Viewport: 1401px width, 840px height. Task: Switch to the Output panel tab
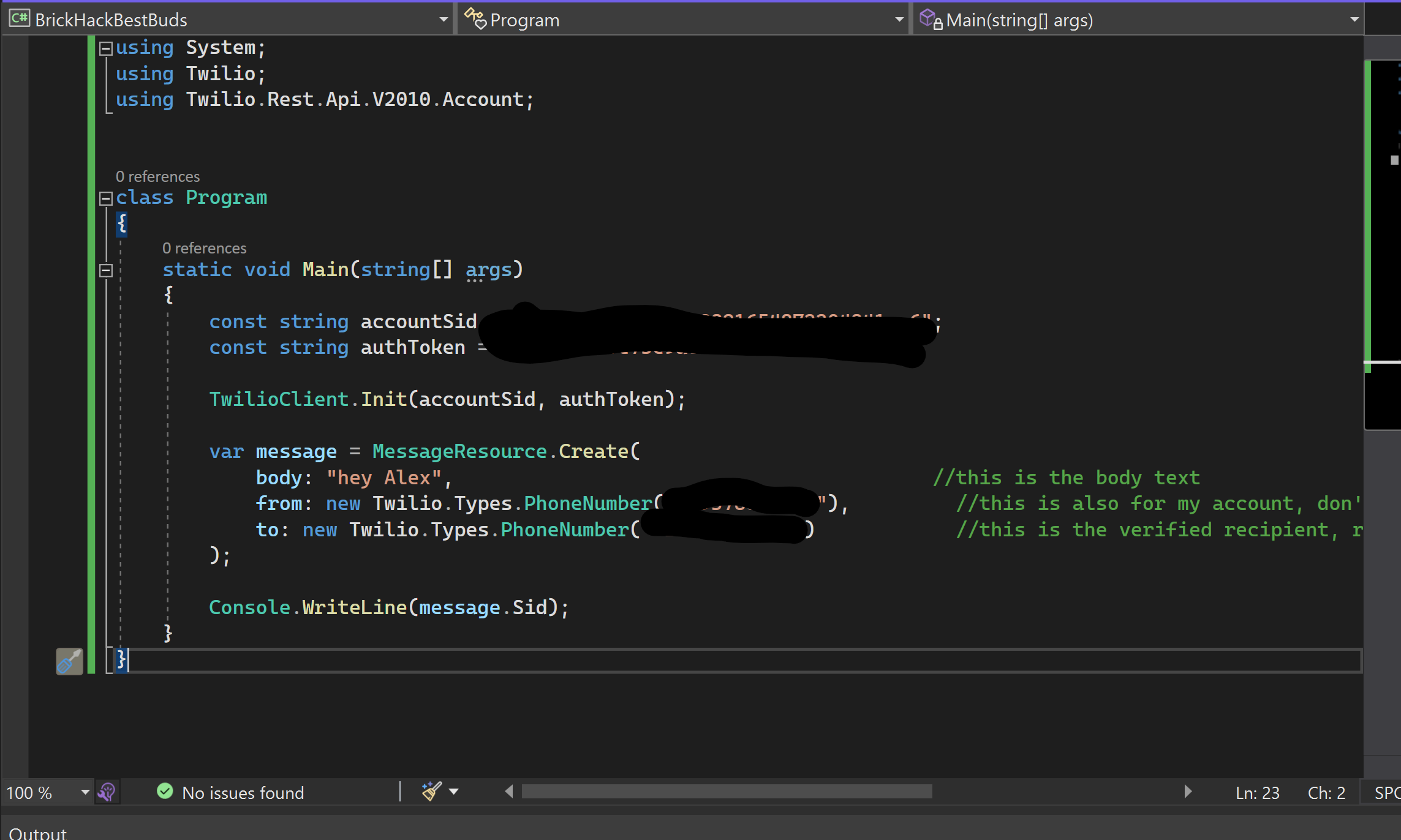(38, 833)
